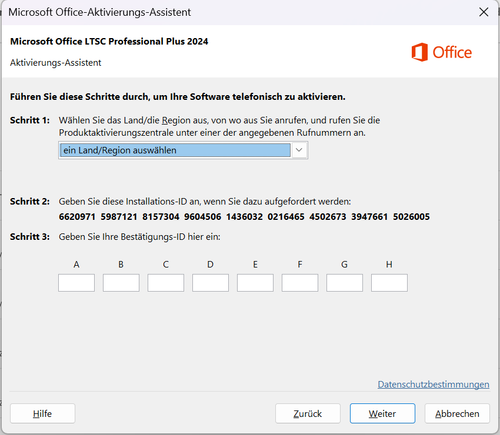Viewport: 500px width, 435px height.
Task: Click confirmation ID field B
Action: [121, 283]
